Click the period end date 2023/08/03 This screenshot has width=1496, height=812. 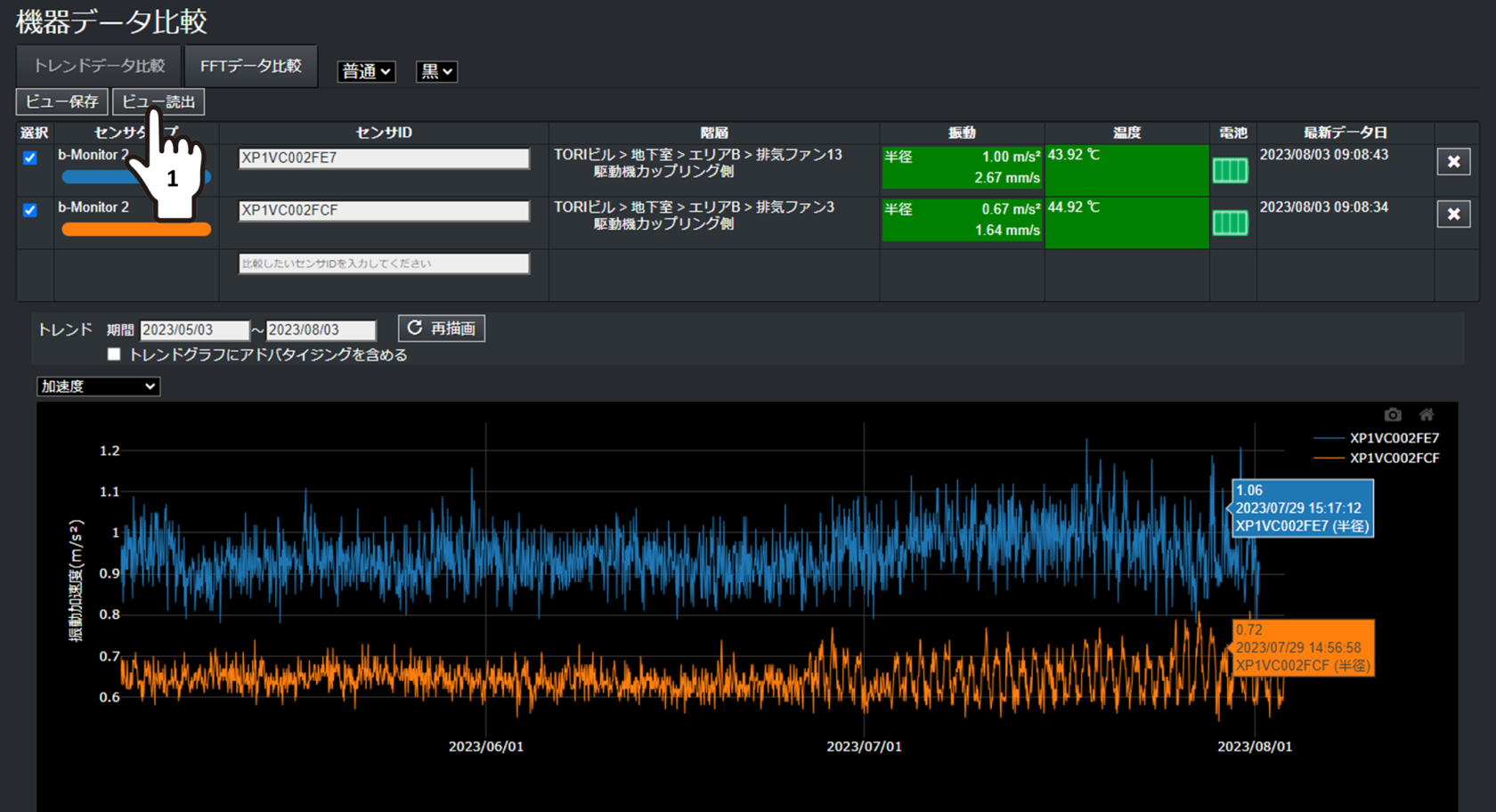coord(321,330)
